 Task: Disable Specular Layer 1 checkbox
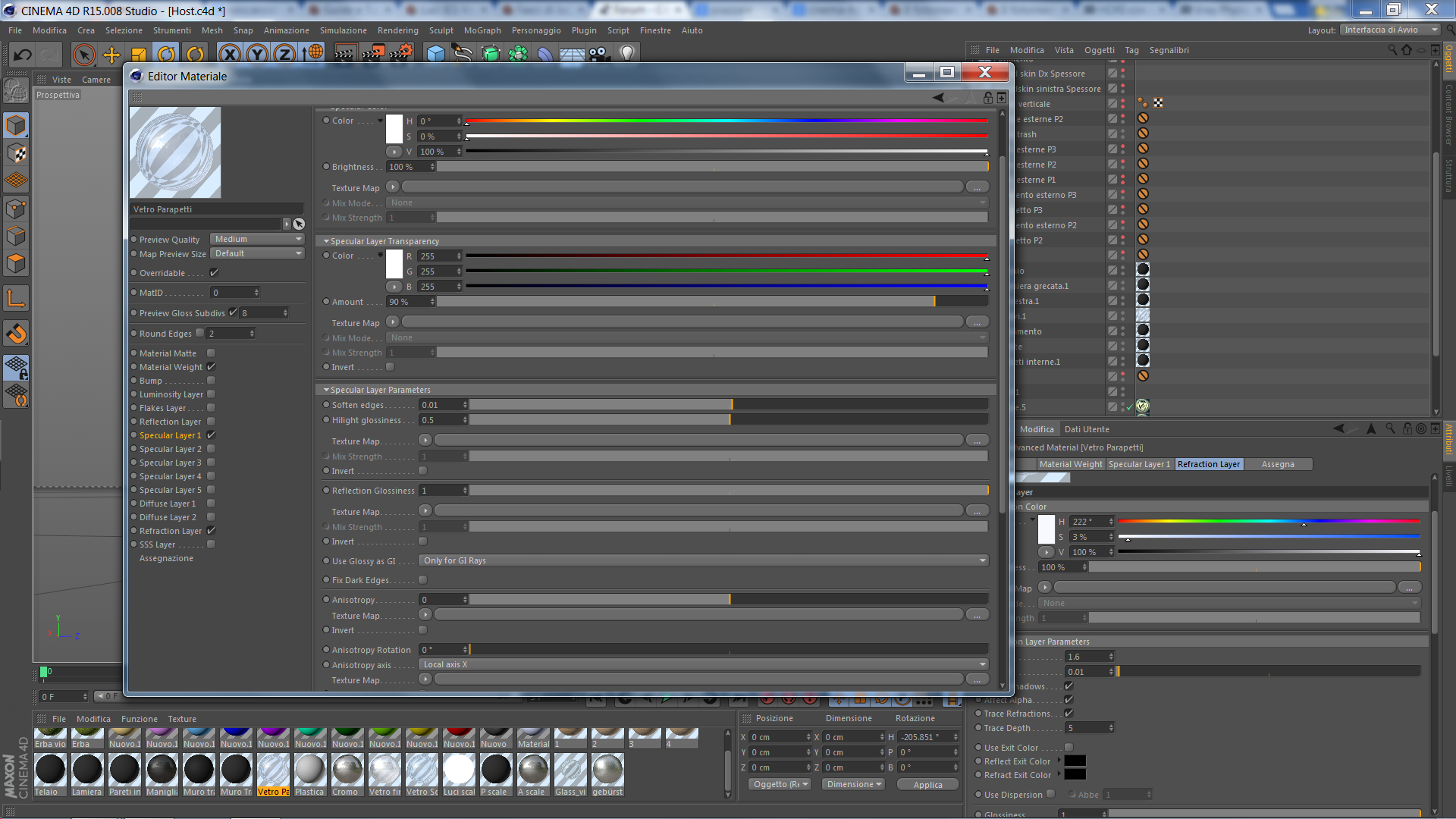[212, 435]
